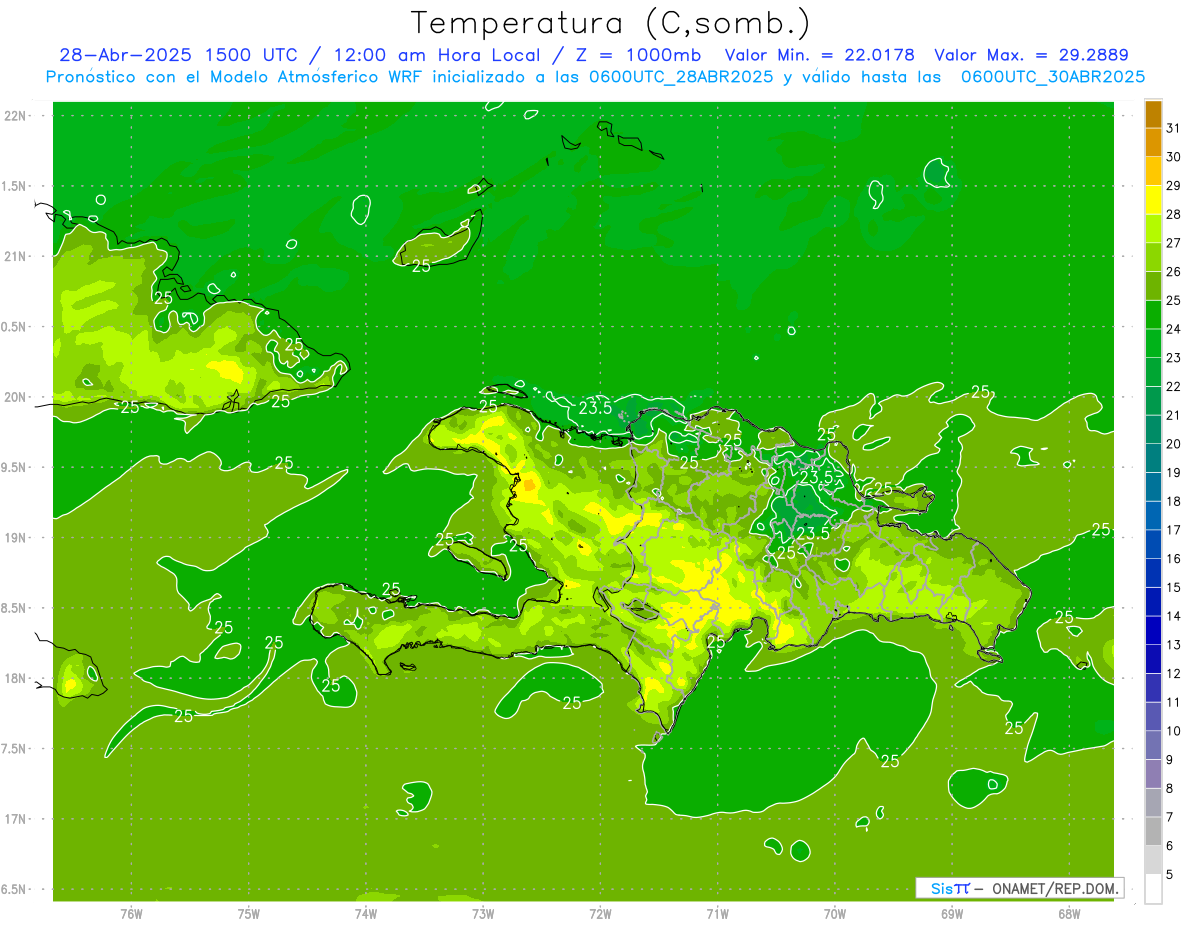
Task: Click the "9.5N" latitude axis label
Action: [x=15, y=467]
